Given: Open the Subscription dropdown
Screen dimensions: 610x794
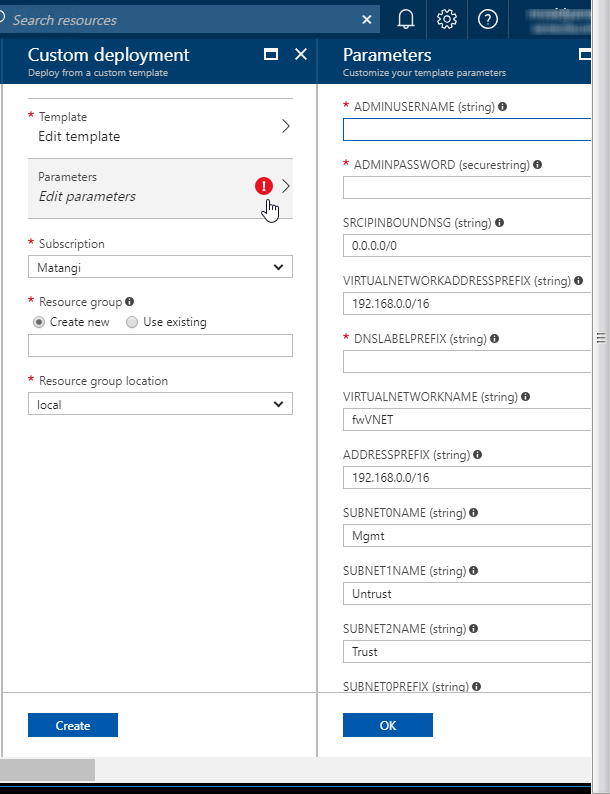Looking at the screenshot, I should 160,267.
